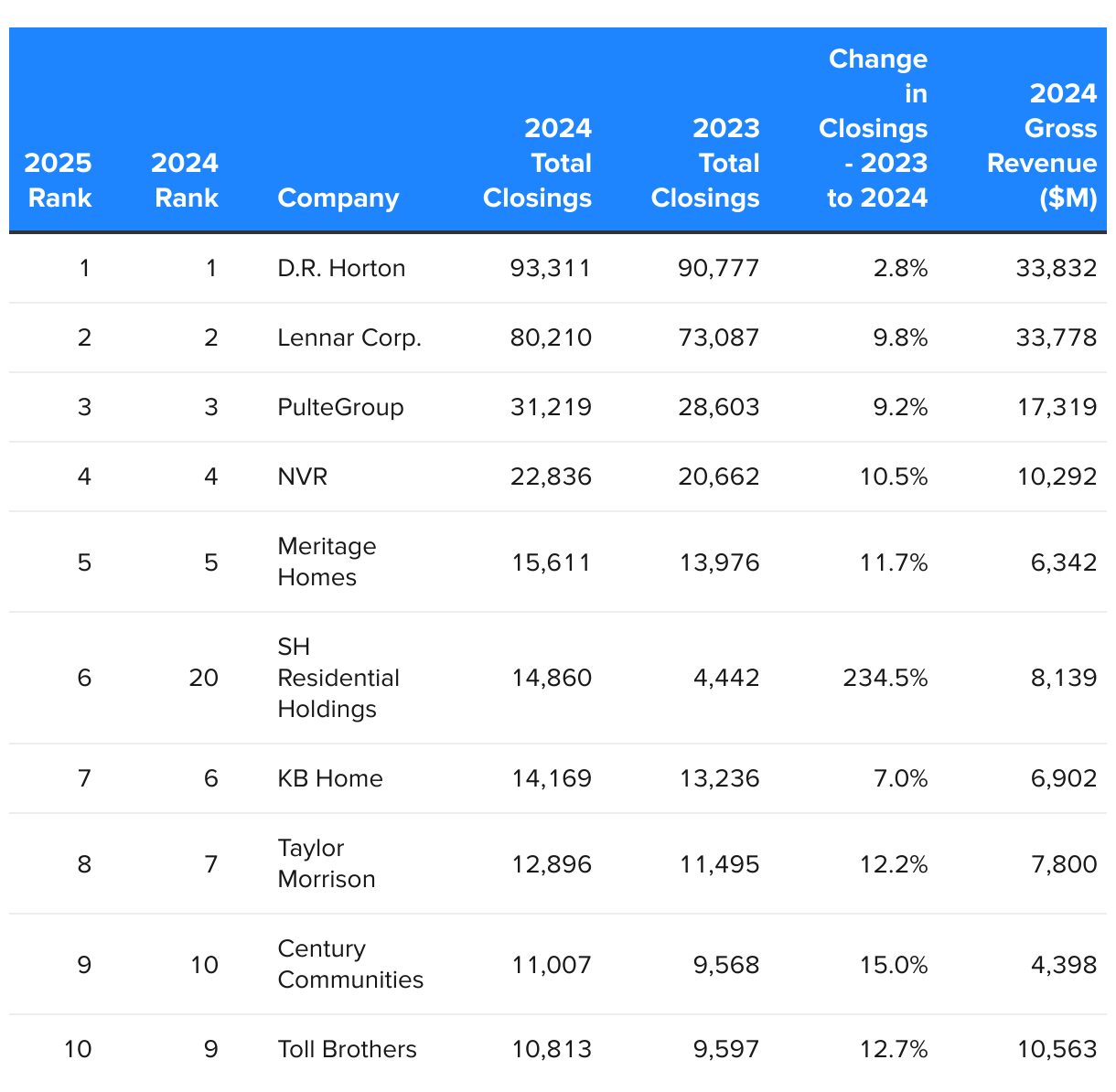Select the closings figure "10,813"
This screenshot has height=1092, width=1116.
pyautogui.click(x=552, y=1049)
